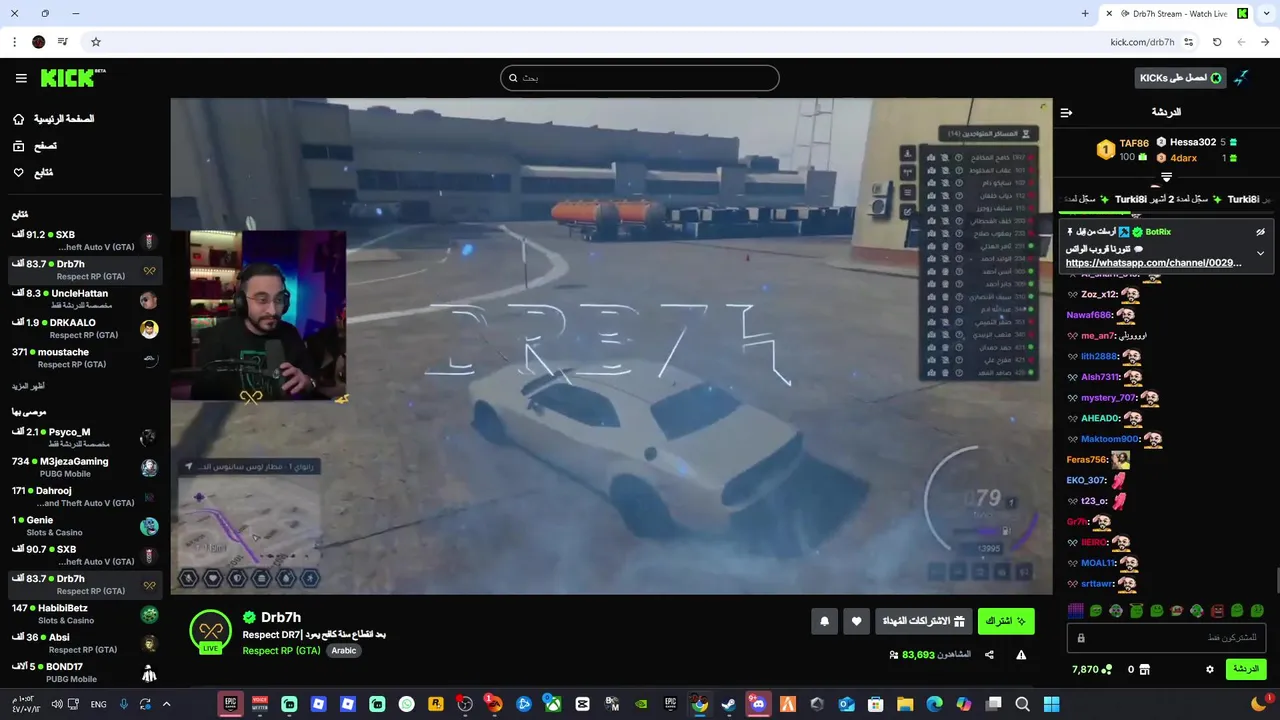Open the Following sidebar item
The width and height of the screenshot is (1280, 720).
[33, 173]
